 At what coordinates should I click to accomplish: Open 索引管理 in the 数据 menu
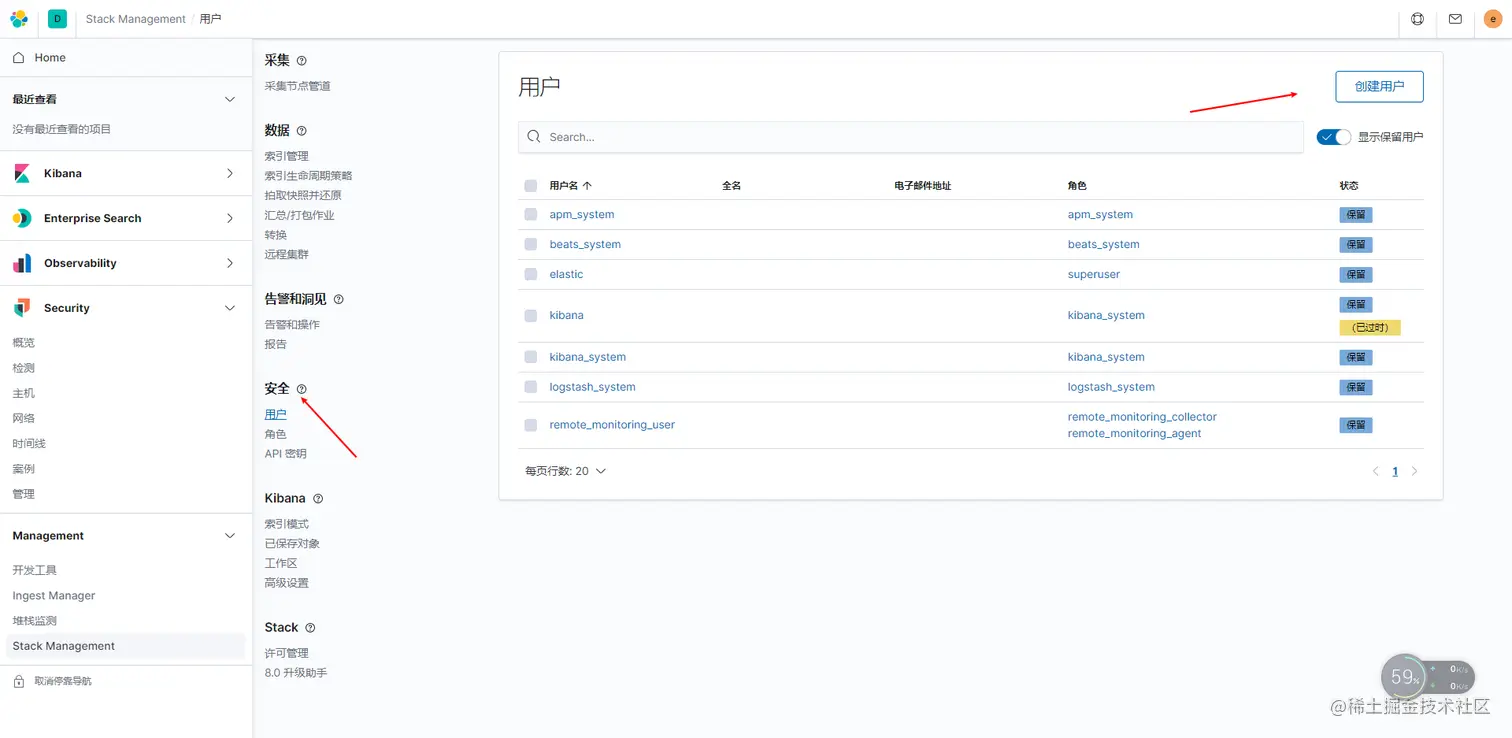coord(287,156)
